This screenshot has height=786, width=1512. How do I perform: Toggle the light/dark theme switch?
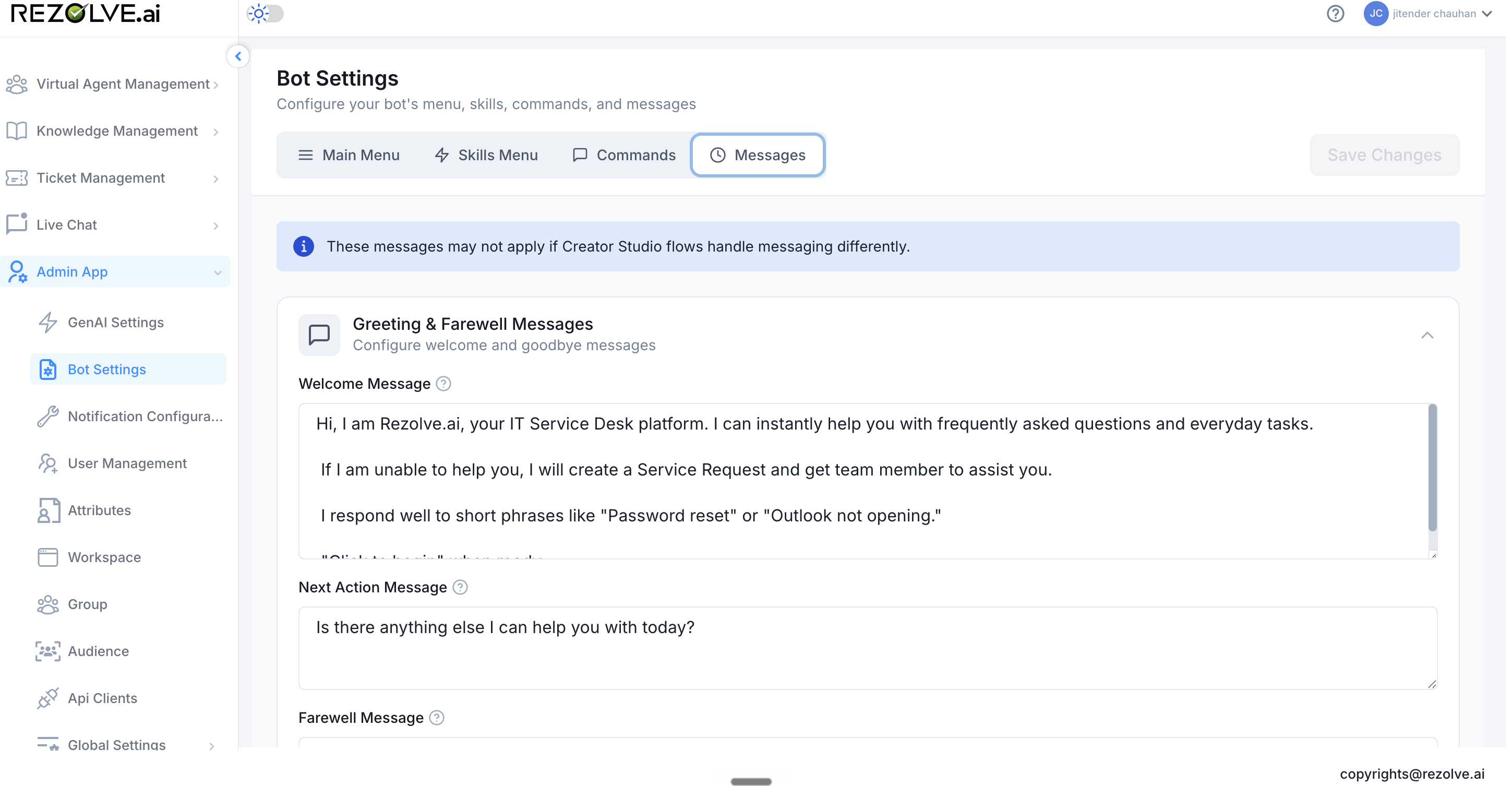pyautogui.click(x=266, y=14)
